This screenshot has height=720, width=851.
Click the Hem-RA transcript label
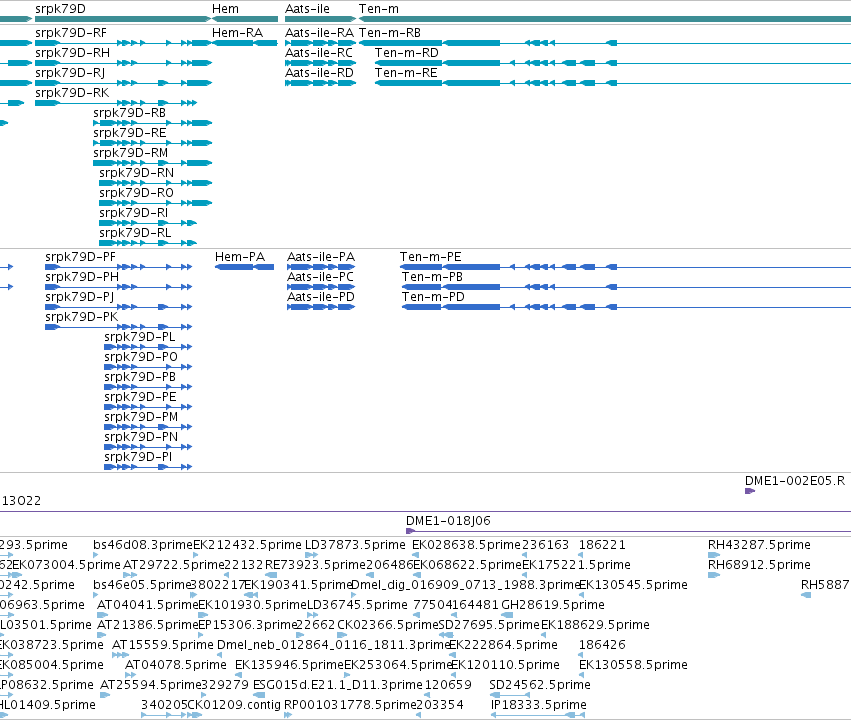tap(237, 33)
